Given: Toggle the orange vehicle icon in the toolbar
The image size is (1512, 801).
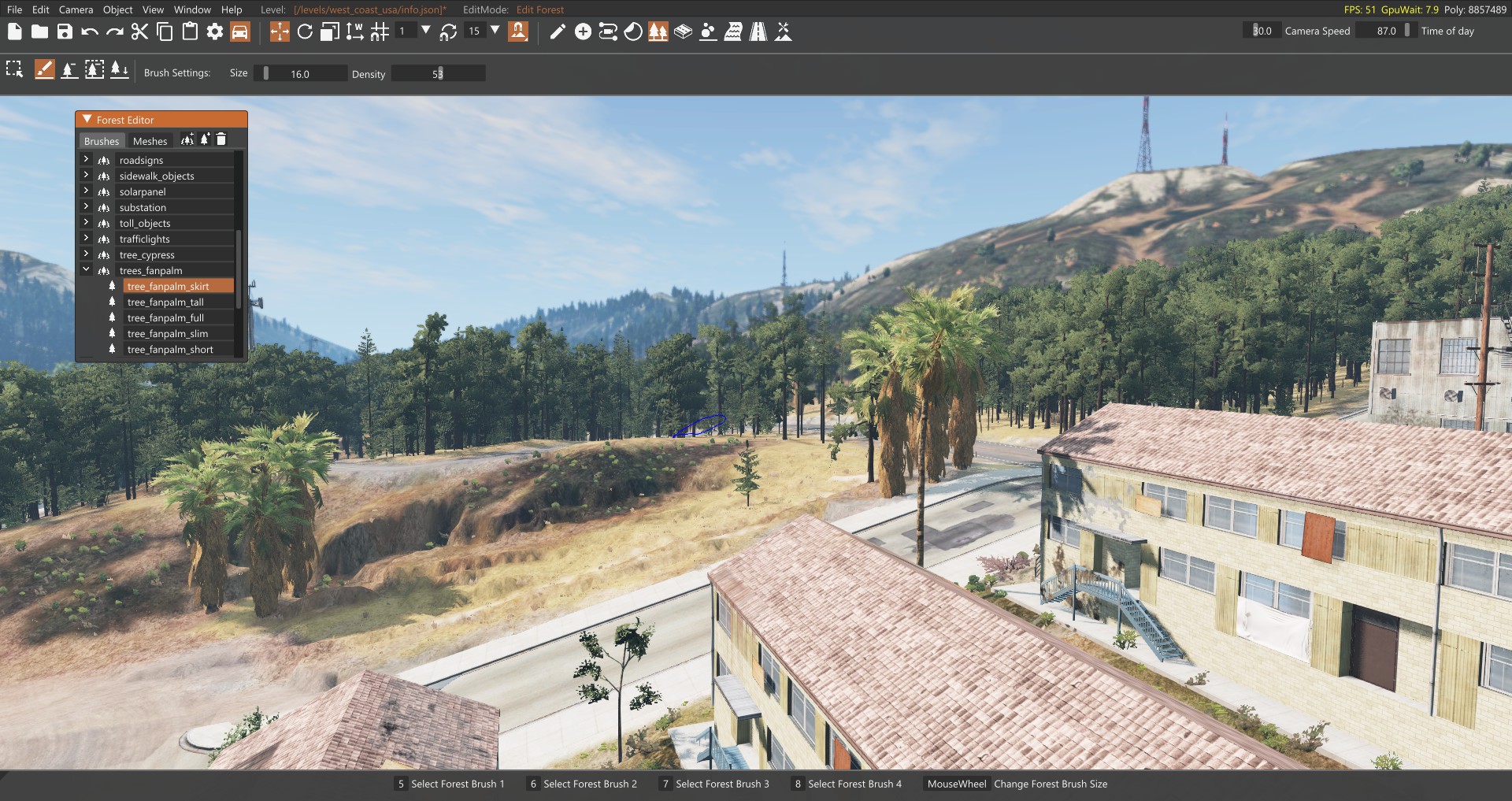Looking at the screenshot, I should pos(240,32).
